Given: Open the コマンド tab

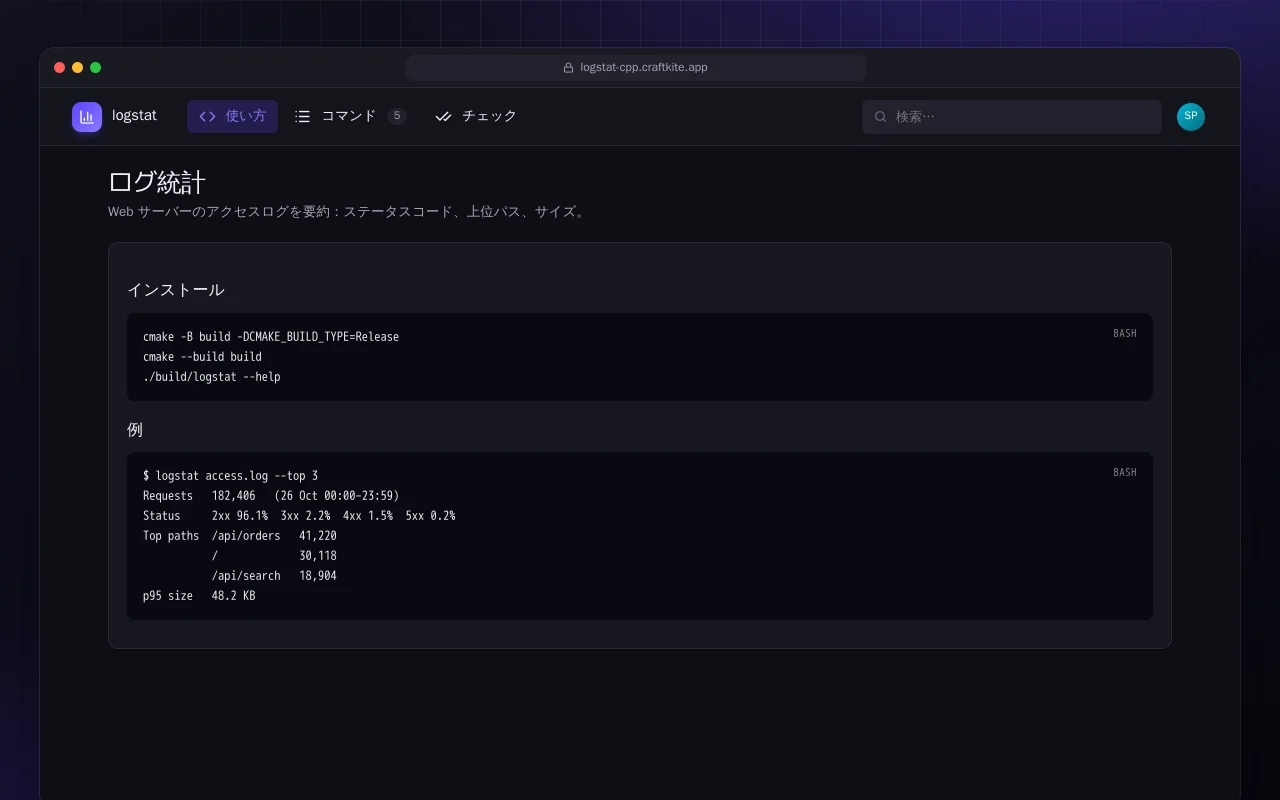Looking at the screenshot, I should pyautogui.click(x=350, y=116).
